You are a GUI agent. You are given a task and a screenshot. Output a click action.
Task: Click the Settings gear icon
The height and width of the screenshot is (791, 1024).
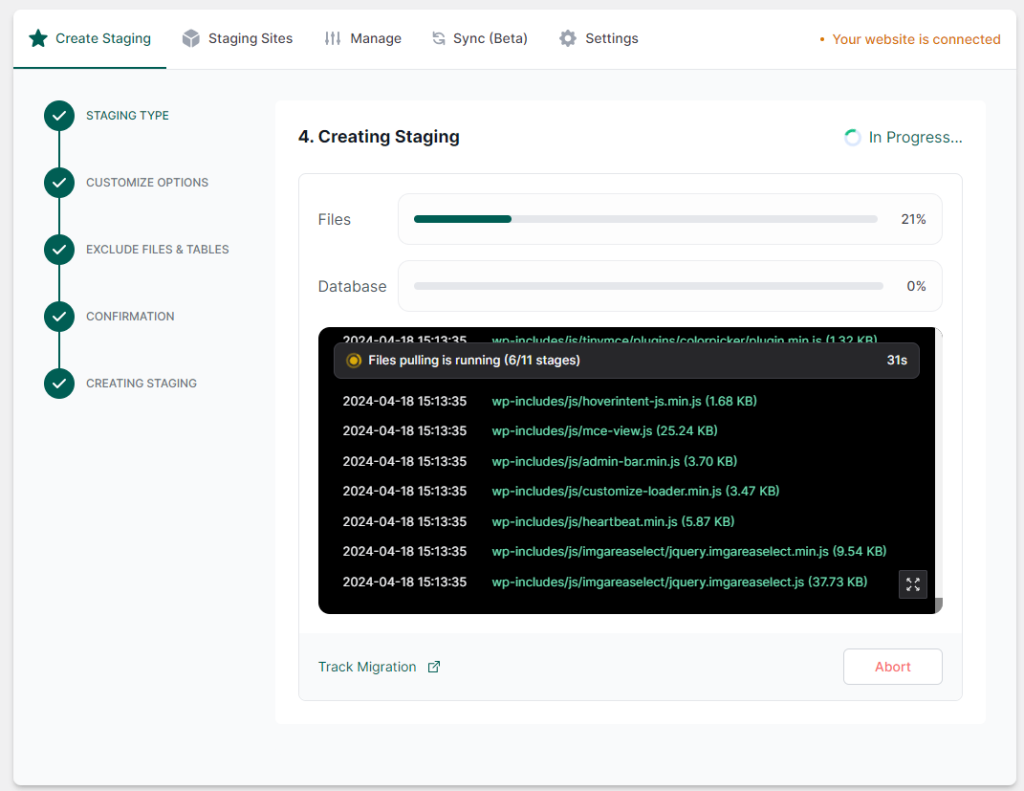568,39
